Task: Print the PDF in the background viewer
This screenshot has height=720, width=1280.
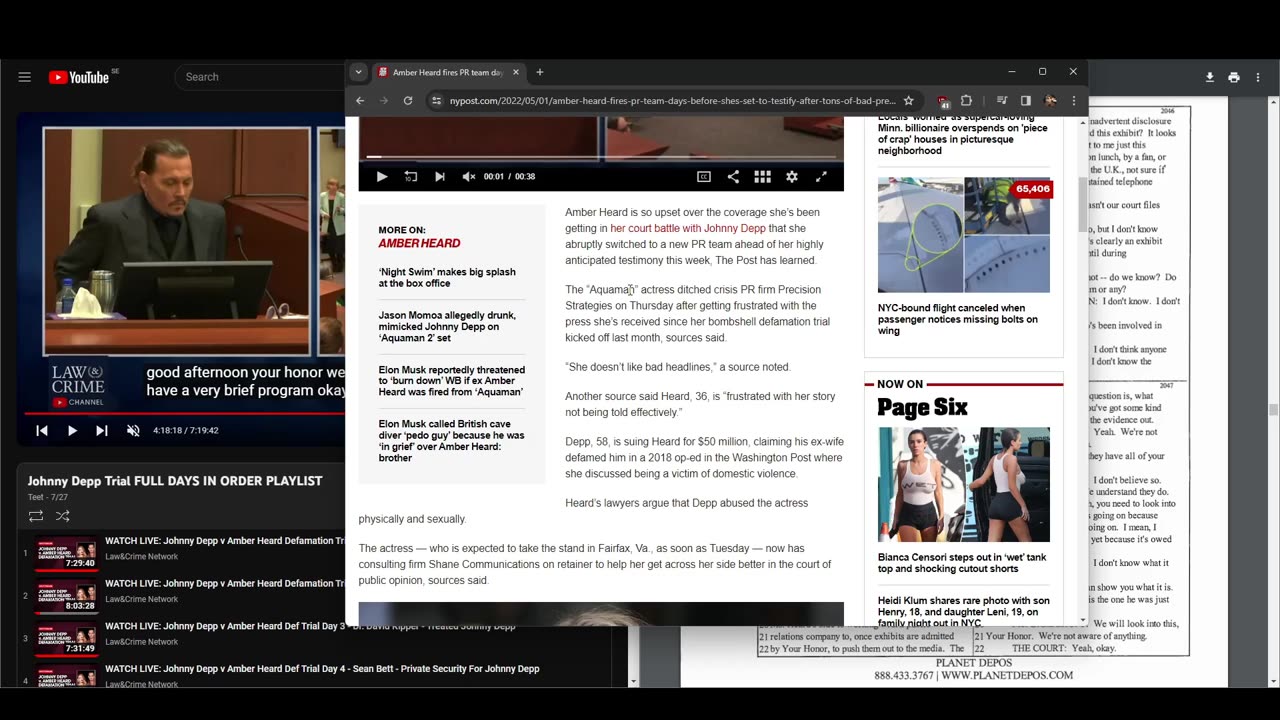Action: point(1234,77)
